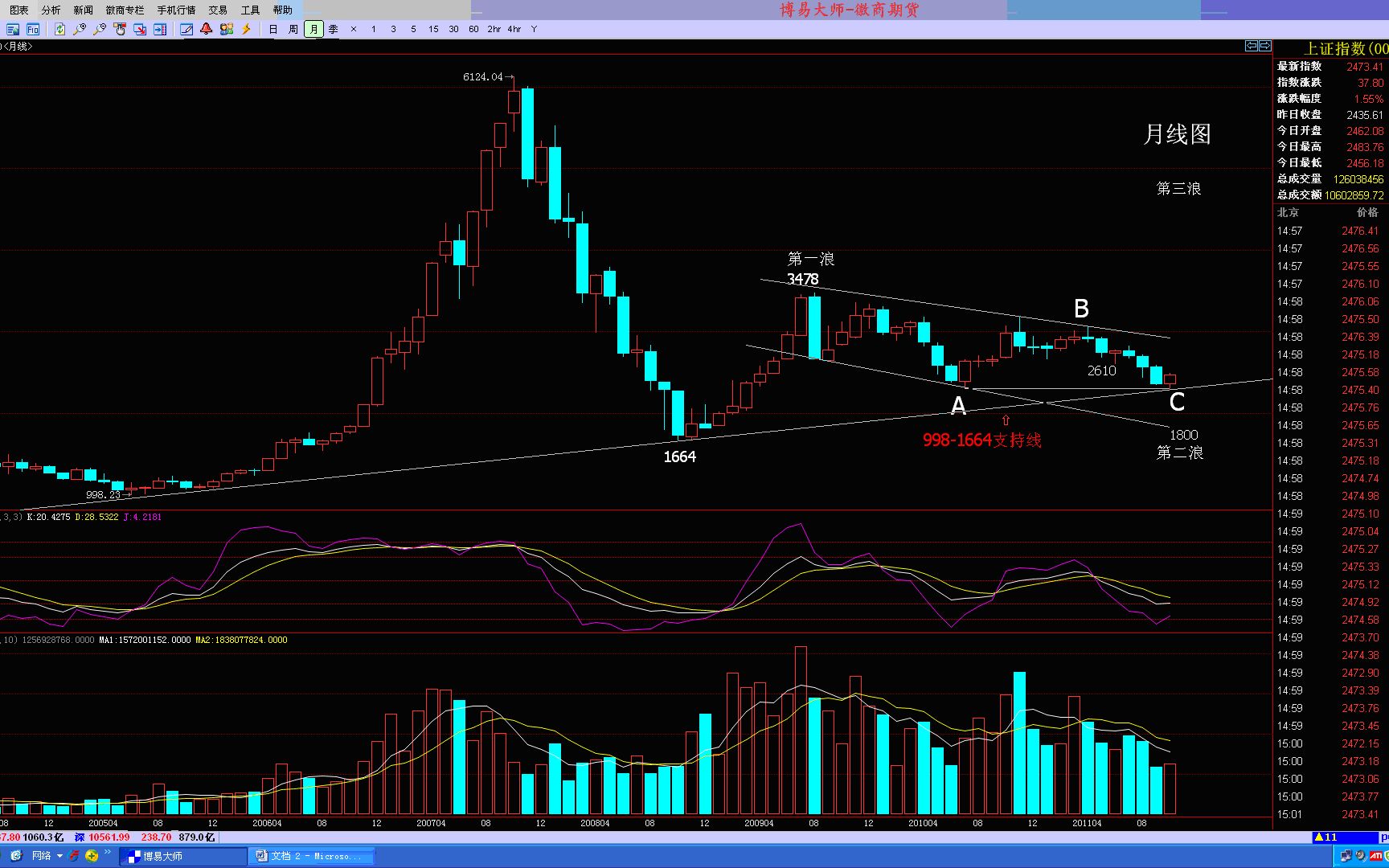Viewport: 1389px width, 868px height.
Task: Expand quick launch overflow chevron
Action: (x=108, y=853)
